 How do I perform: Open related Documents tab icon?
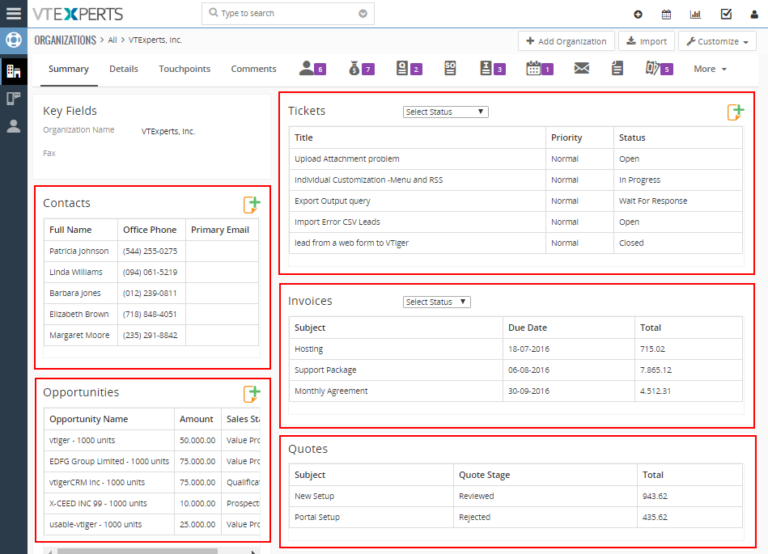pyautogui.click(x=617, y=68)
